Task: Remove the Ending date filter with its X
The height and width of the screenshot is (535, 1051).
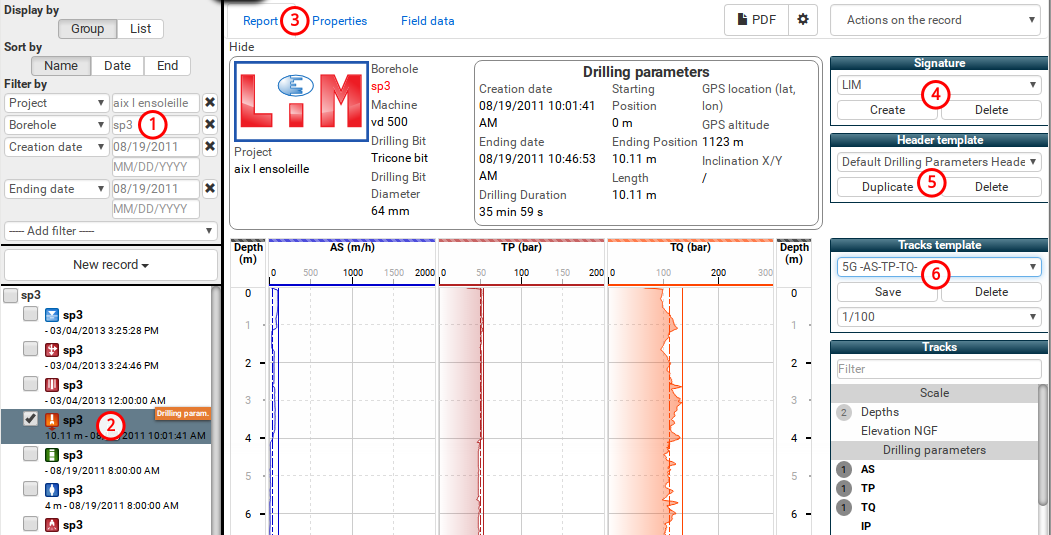Action: [210, 189]
